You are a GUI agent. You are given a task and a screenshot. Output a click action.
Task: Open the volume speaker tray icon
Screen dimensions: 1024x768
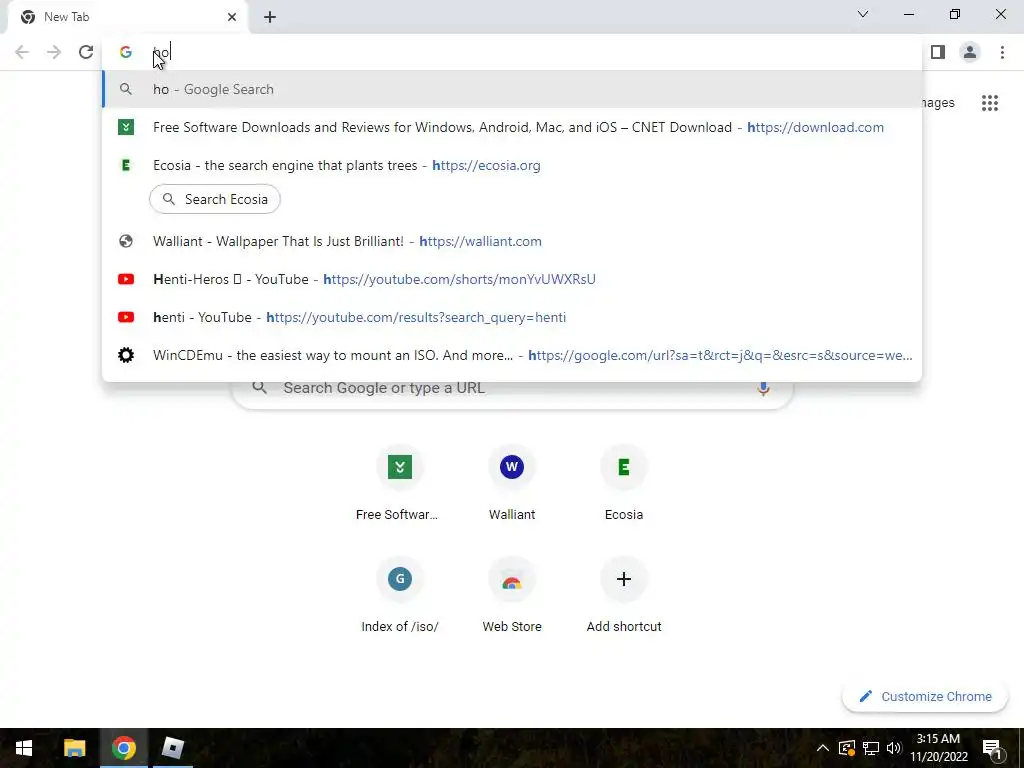pyautogui.click(x=893, y=748)
